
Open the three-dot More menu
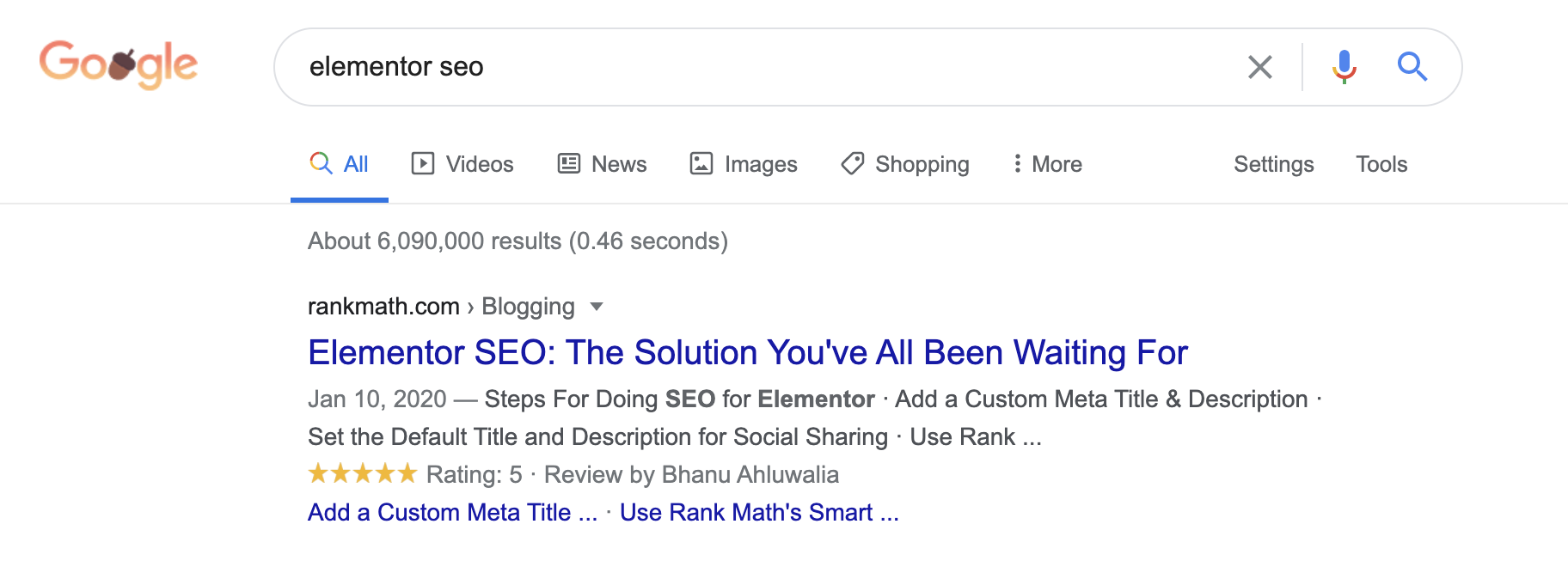click(1047, 163)
